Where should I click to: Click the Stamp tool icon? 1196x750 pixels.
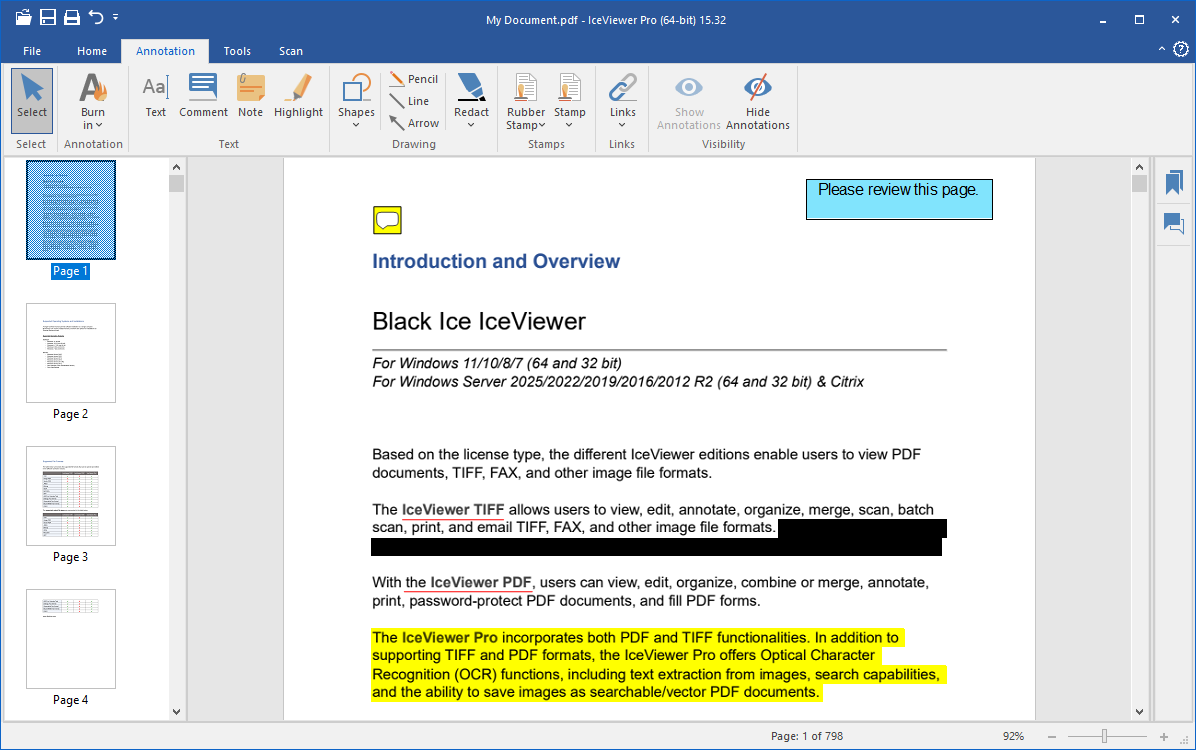[x=569, y=88]
